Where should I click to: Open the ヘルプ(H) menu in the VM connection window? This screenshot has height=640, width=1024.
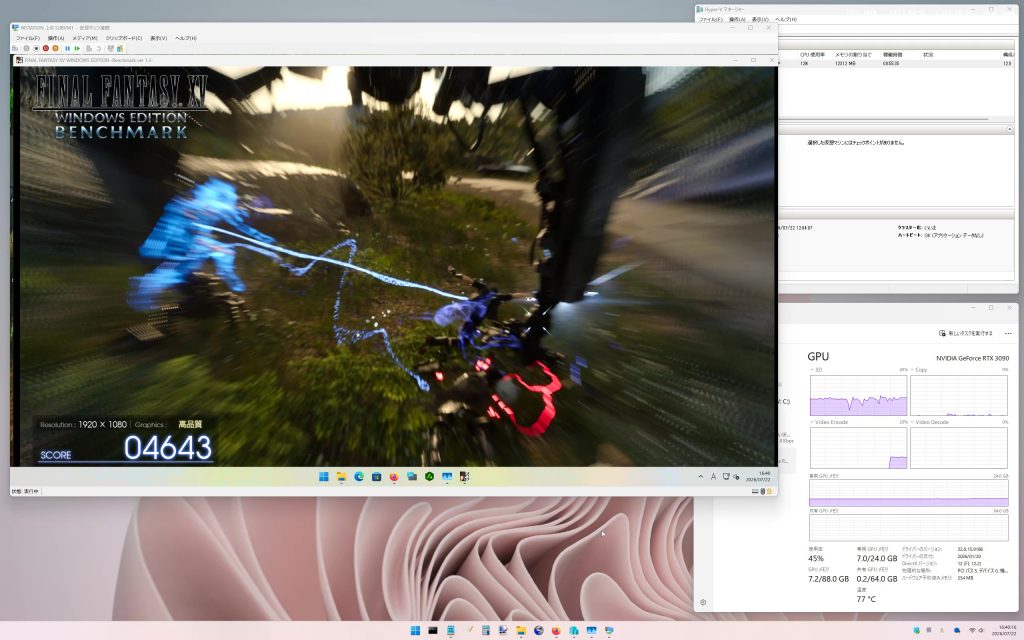click(x=186, y=39)
